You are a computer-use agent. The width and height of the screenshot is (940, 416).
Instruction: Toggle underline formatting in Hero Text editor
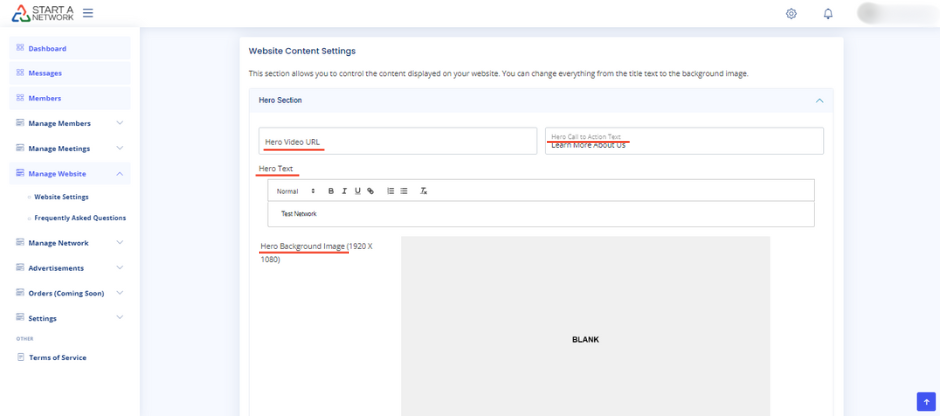(357, 190)
